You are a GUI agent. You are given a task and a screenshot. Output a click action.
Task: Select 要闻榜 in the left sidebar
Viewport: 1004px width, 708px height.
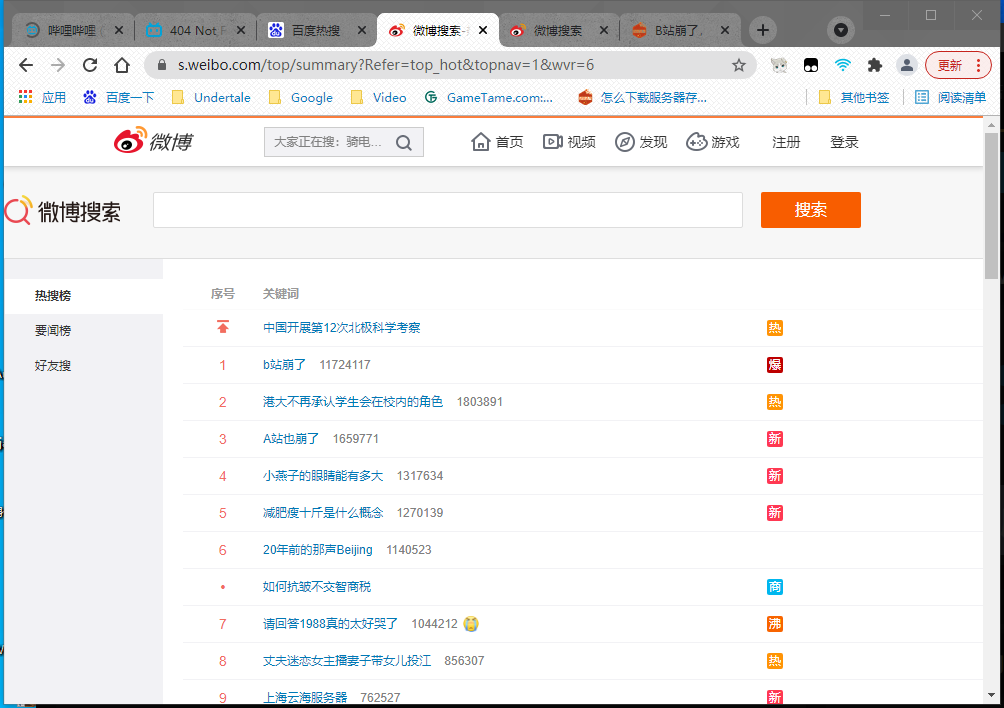pyautogui.click(x=53, y=331)
